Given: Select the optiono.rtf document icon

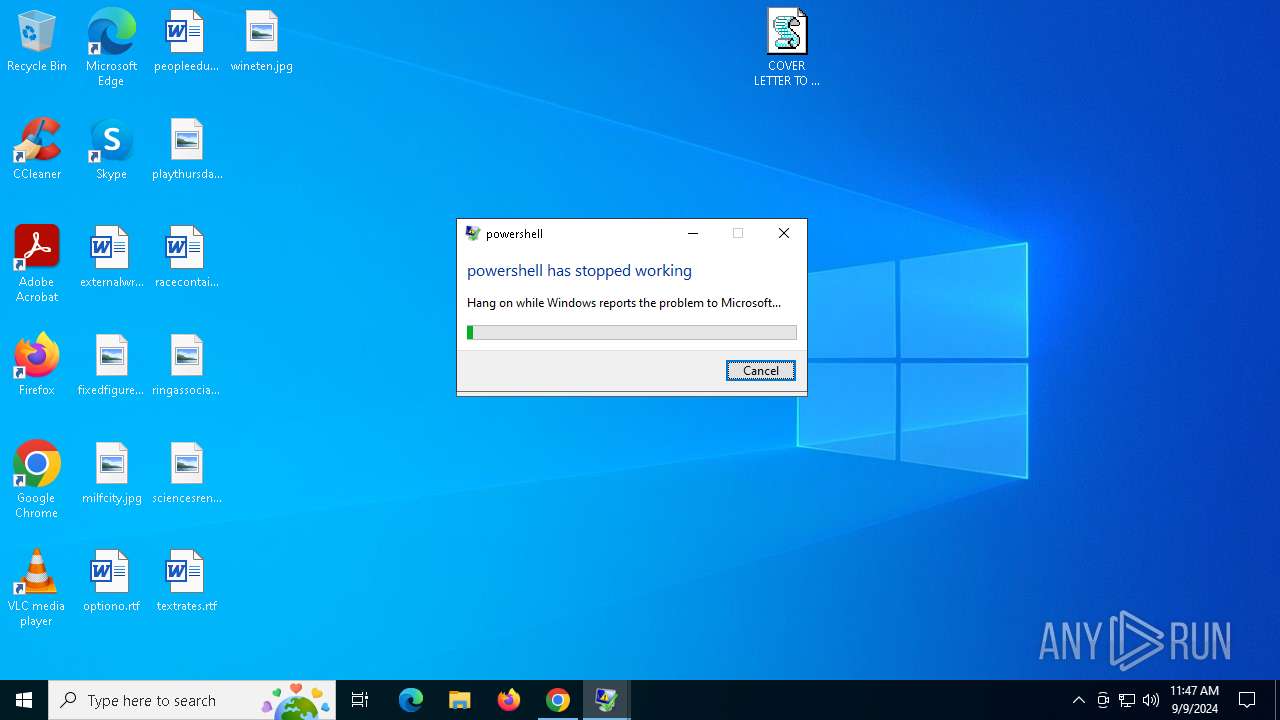Looking at the screenshot, I should [x=111, y=582].
